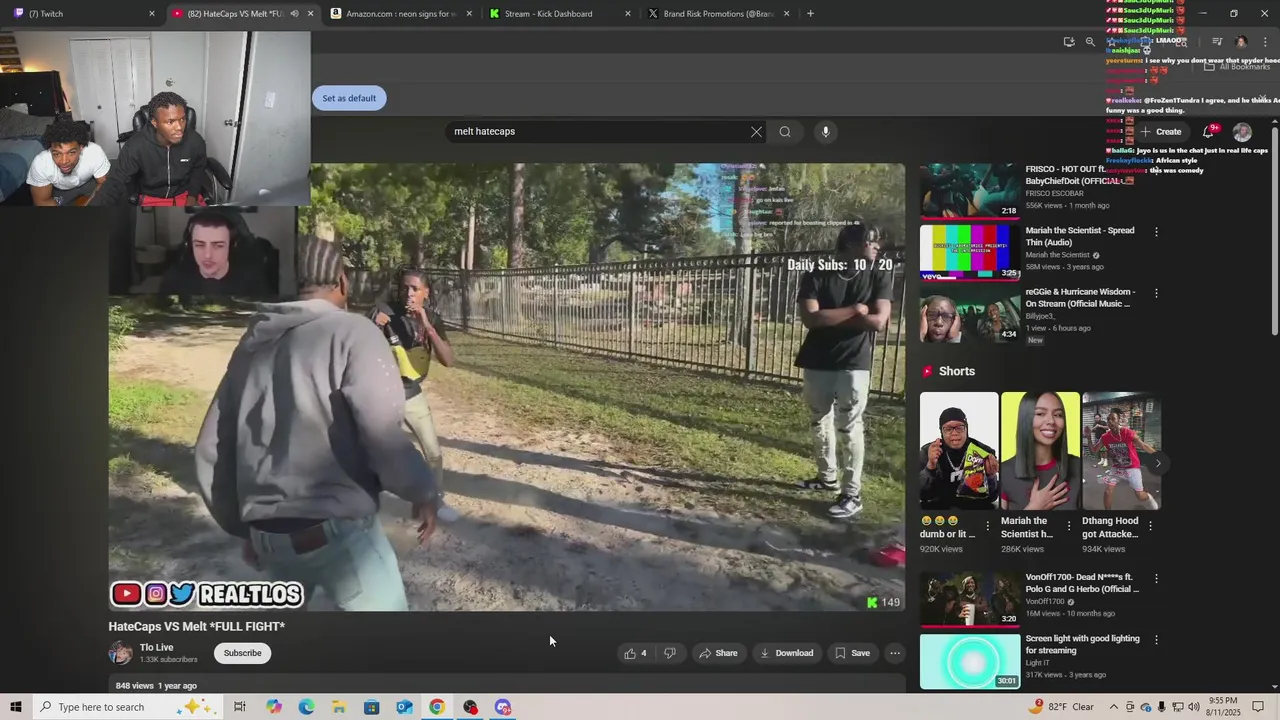Open the media controls icon in Chrome toolbar
Viewport: 1280px width, 720px height.
tap(1217, 42)
